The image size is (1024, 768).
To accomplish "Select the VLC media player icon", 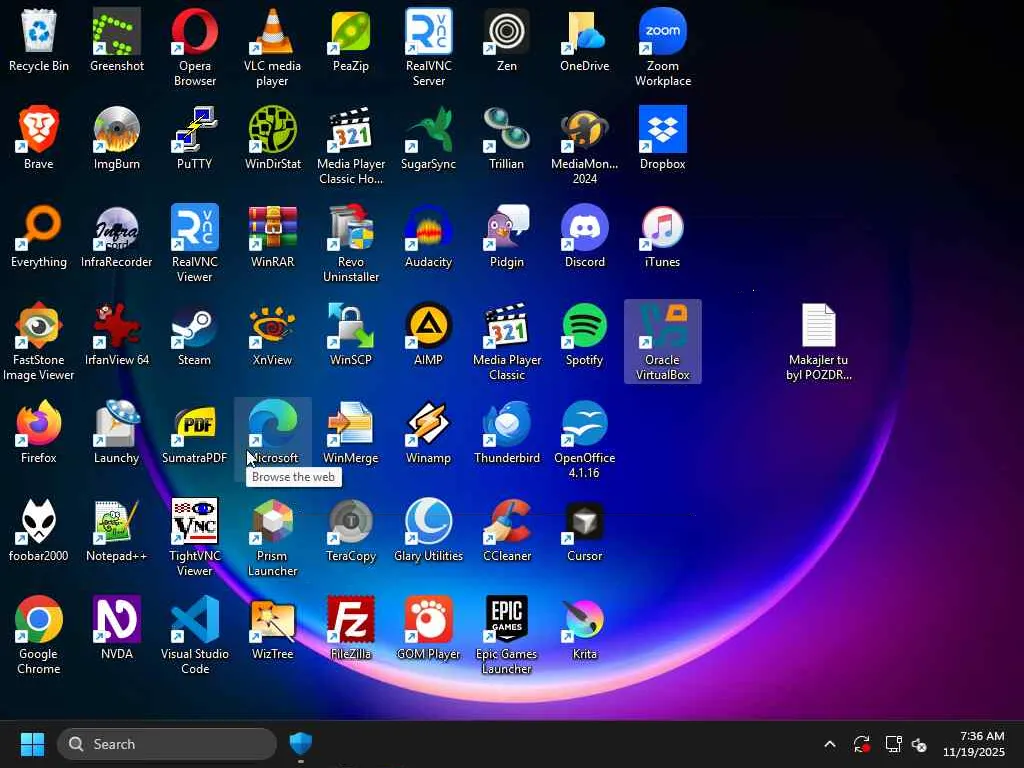I will pyautogui.click(x=272, y=33).
